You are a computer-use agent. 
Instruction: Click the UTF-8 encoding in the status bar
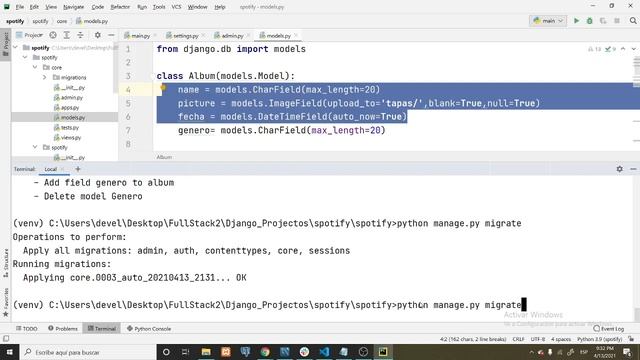538,339
